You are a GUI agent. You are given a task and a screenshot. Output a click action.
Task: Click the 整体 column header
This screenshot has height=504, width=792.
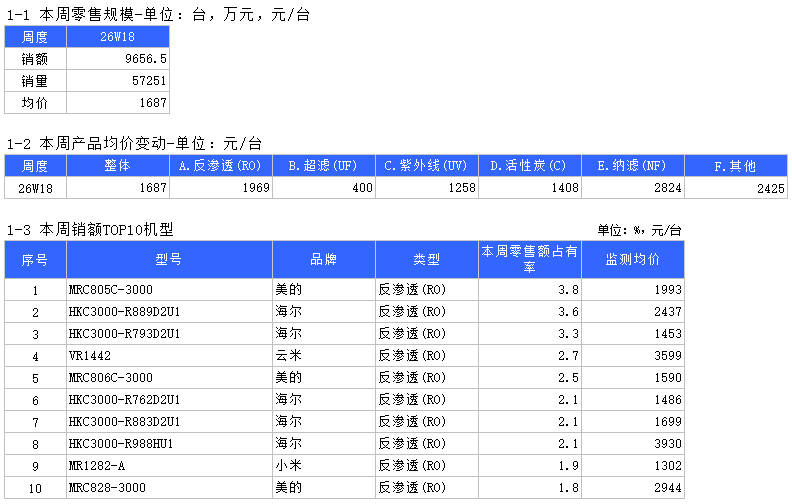(x=117, y=166)
